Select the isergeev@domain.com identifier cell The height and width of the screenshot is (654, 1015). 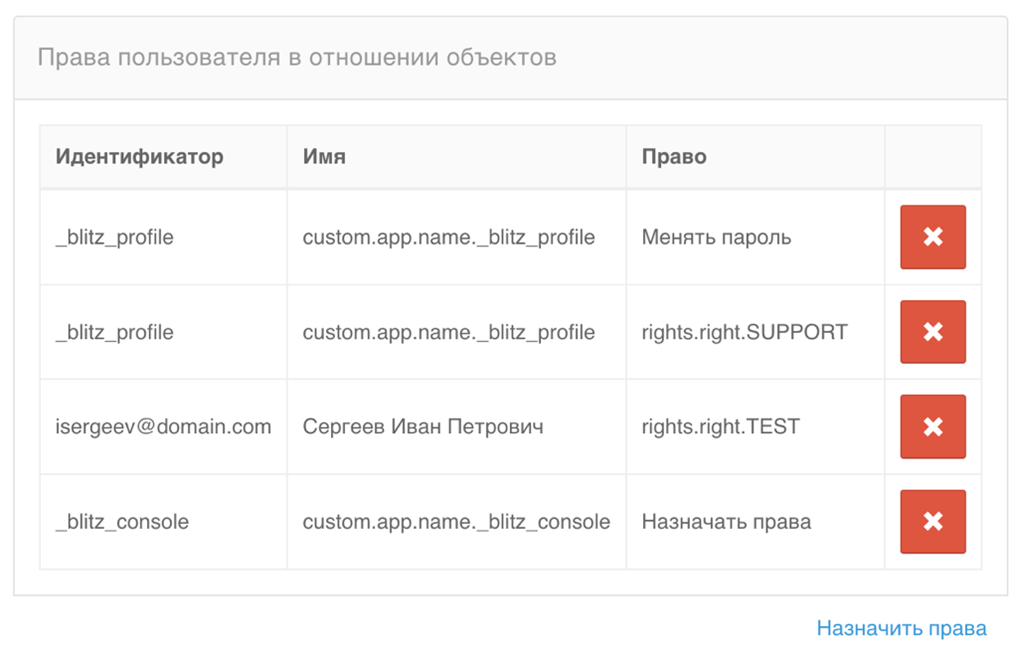[x=163, y=427]
